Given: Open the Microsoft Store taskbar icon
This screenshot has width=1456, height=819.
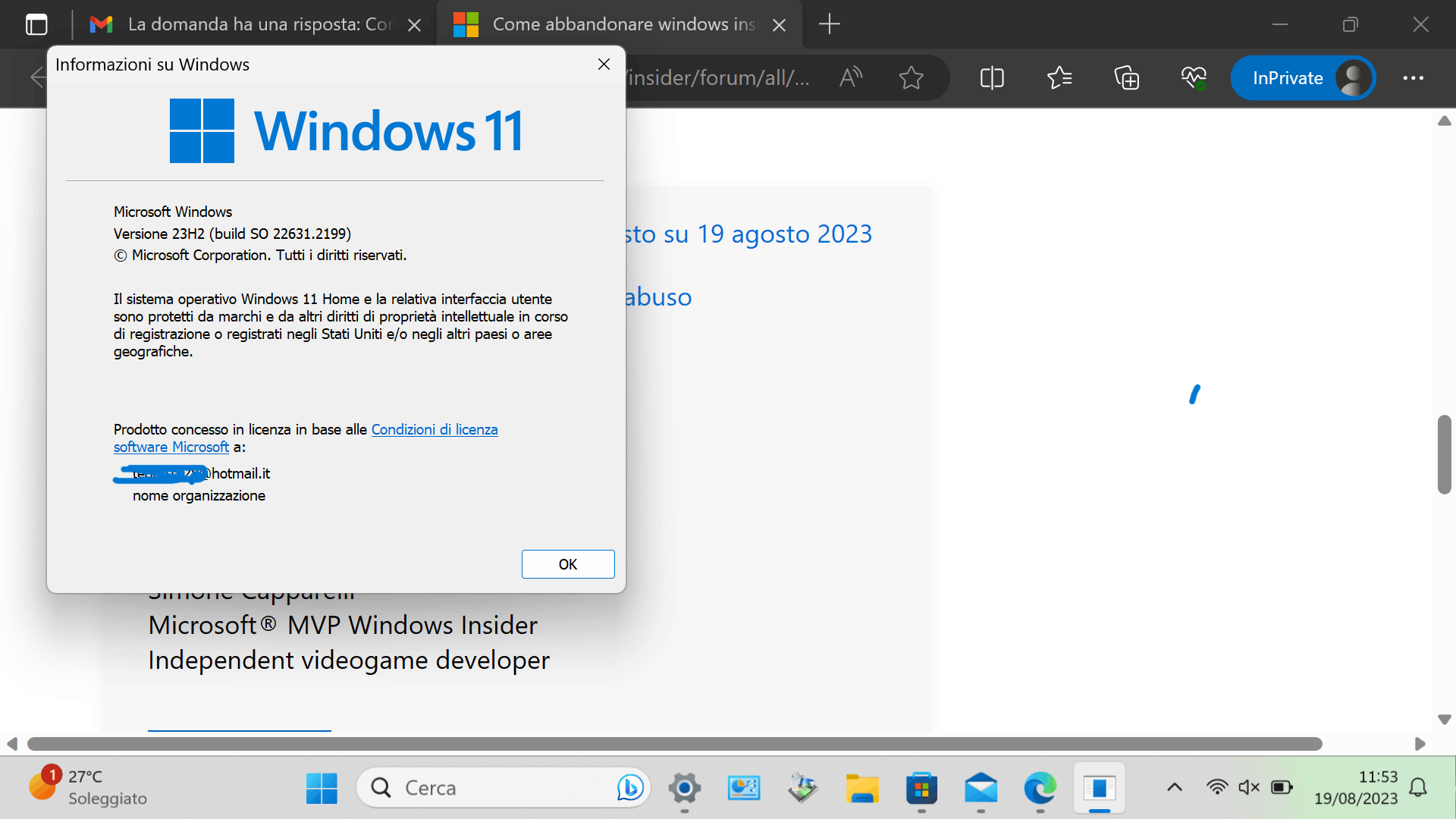Looking at the screenshot, I should point(921,789).
